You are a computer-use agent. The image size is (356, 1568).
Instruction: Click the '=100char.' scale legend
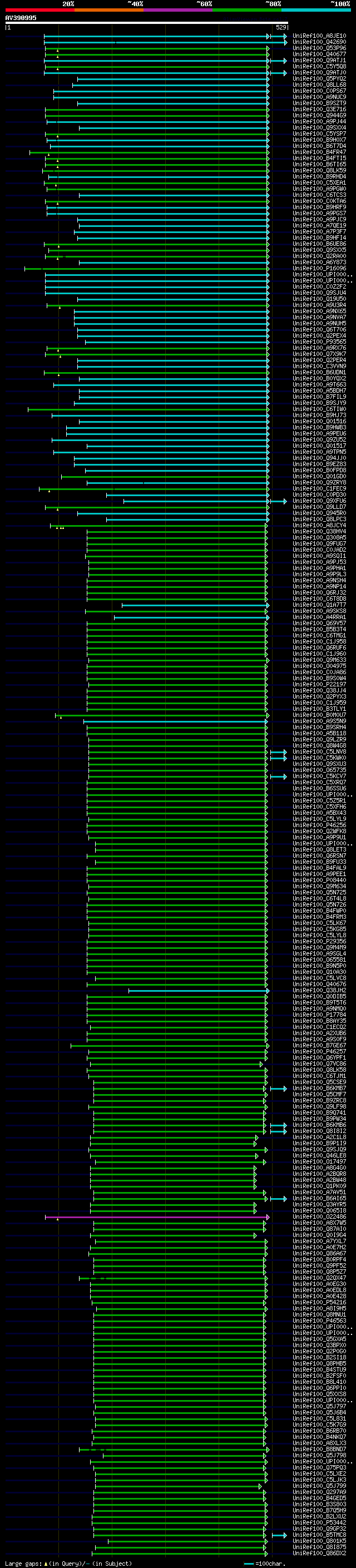(x=264, y=1563)
